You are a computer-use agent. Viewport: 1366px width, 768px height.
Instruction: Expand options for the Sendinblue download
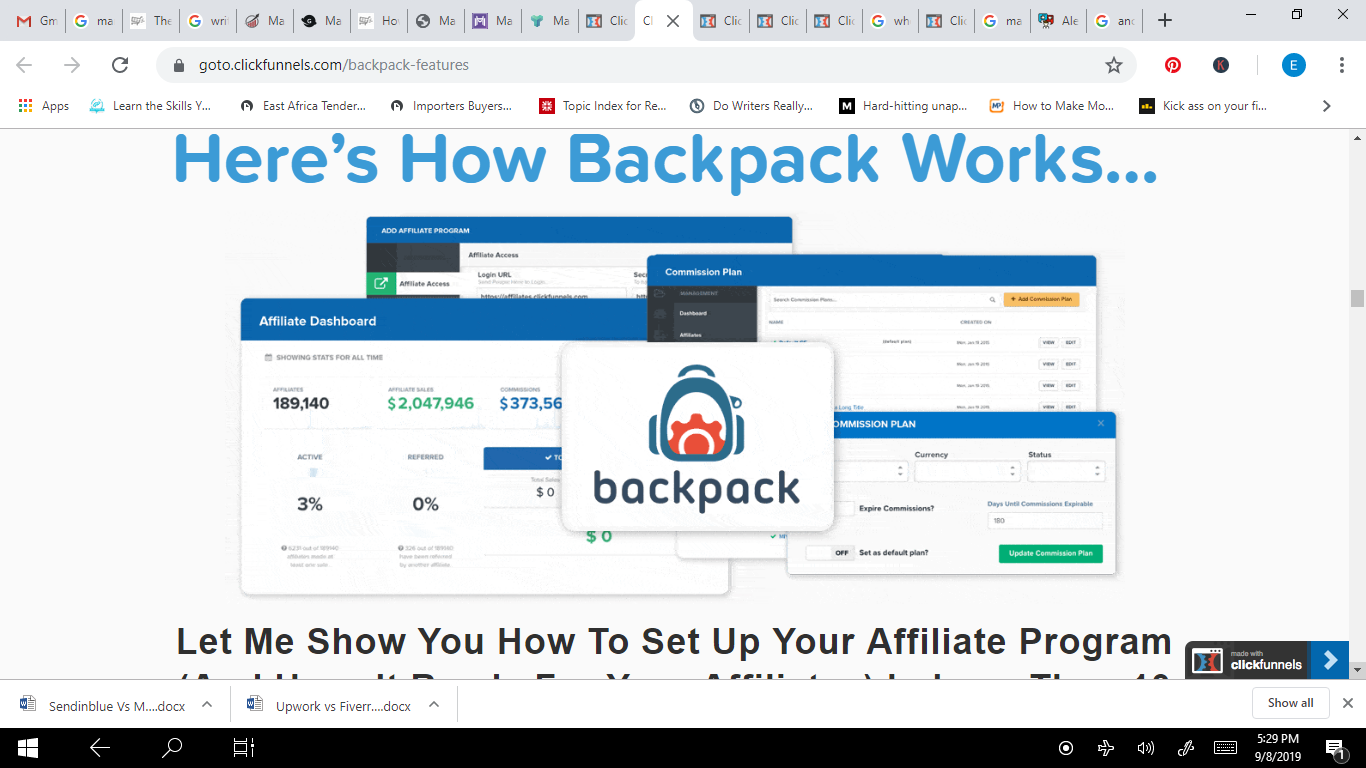point(207,704)
